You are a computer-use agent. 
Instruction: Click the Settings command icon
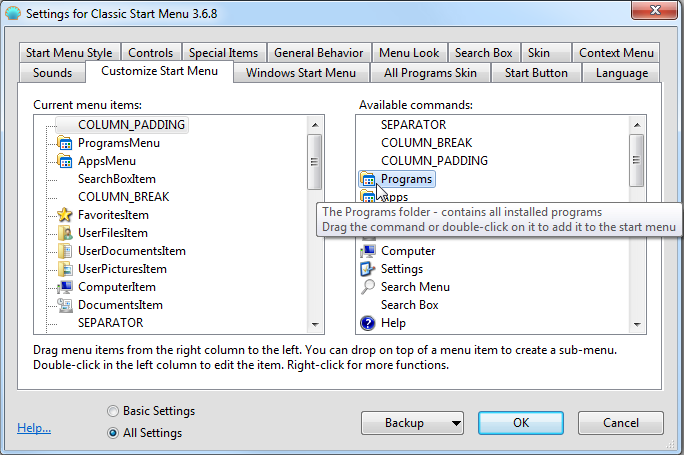pos(368,269)
